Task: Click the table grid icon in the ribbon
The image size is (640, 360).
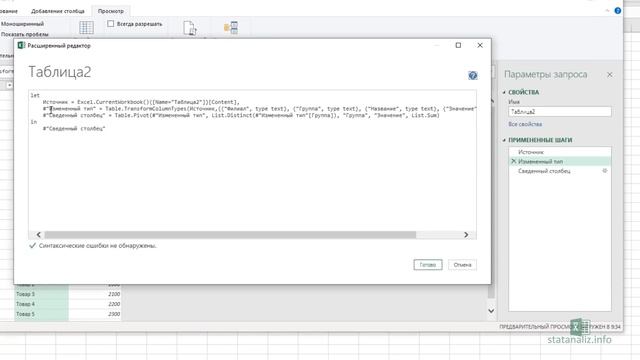Action: (x=86, y=27)
